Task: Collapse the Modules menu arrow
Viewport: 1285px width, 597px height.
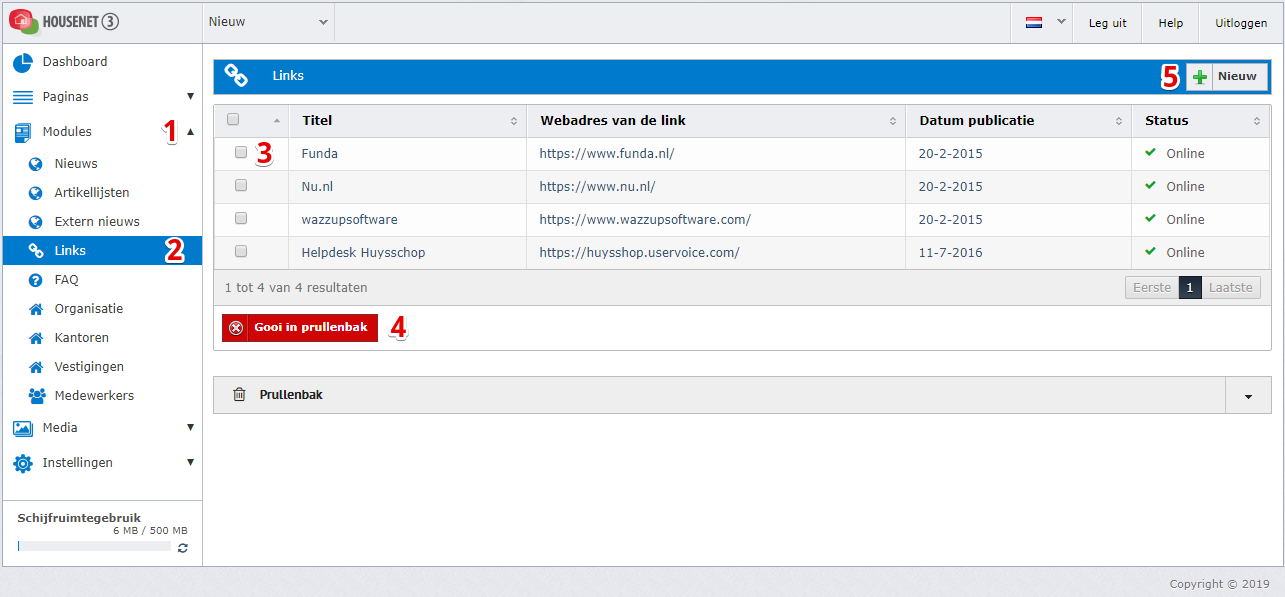Action: [x=190, y=132]
